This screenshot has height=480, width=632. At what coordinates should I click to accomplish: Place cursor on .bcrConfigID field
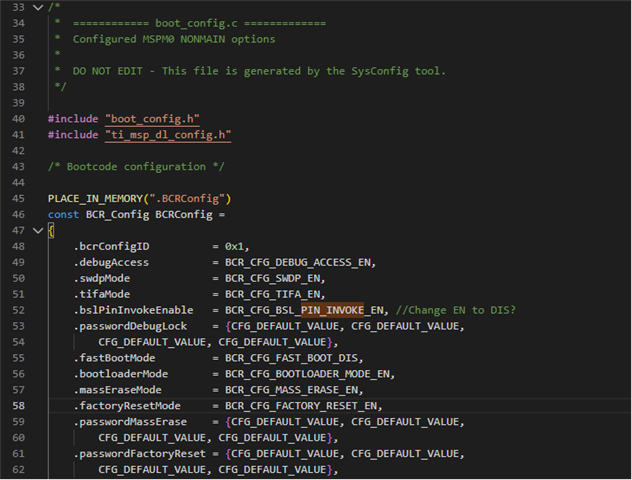113,246
